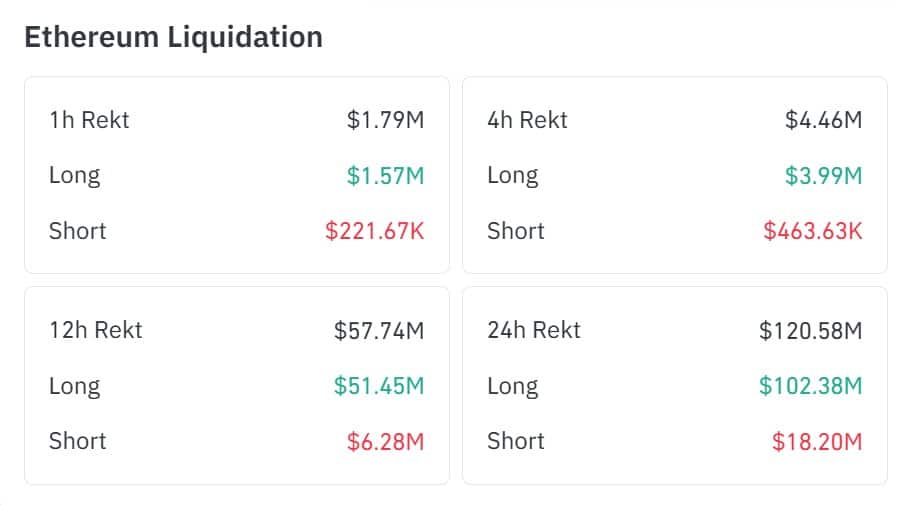This screenshot has height=505, width=897.
Task: Click the 24h Rekt total $120.58M
Action: pyautogui.click(x=810, y=330)
